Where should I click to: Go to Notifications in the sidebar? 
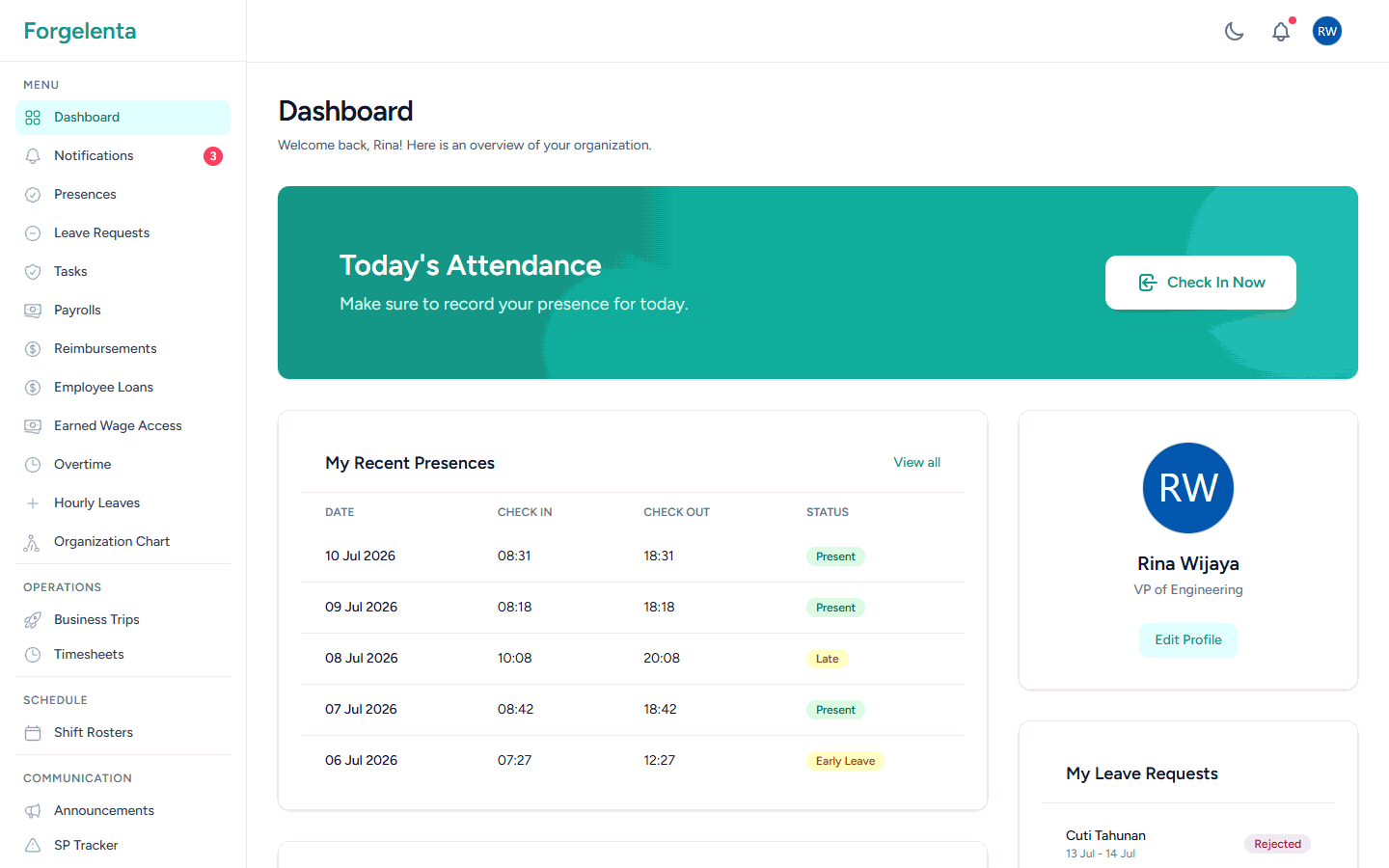pos(123,156)
